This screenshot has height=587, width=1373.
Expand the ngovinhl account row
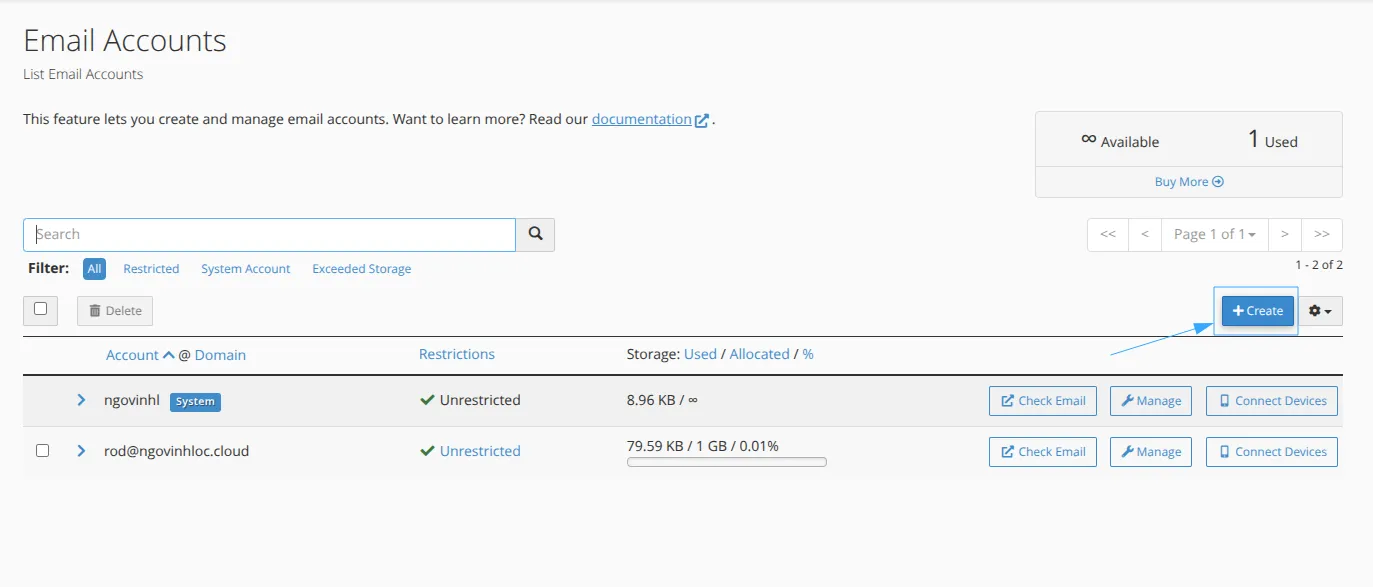coord(82,400)
